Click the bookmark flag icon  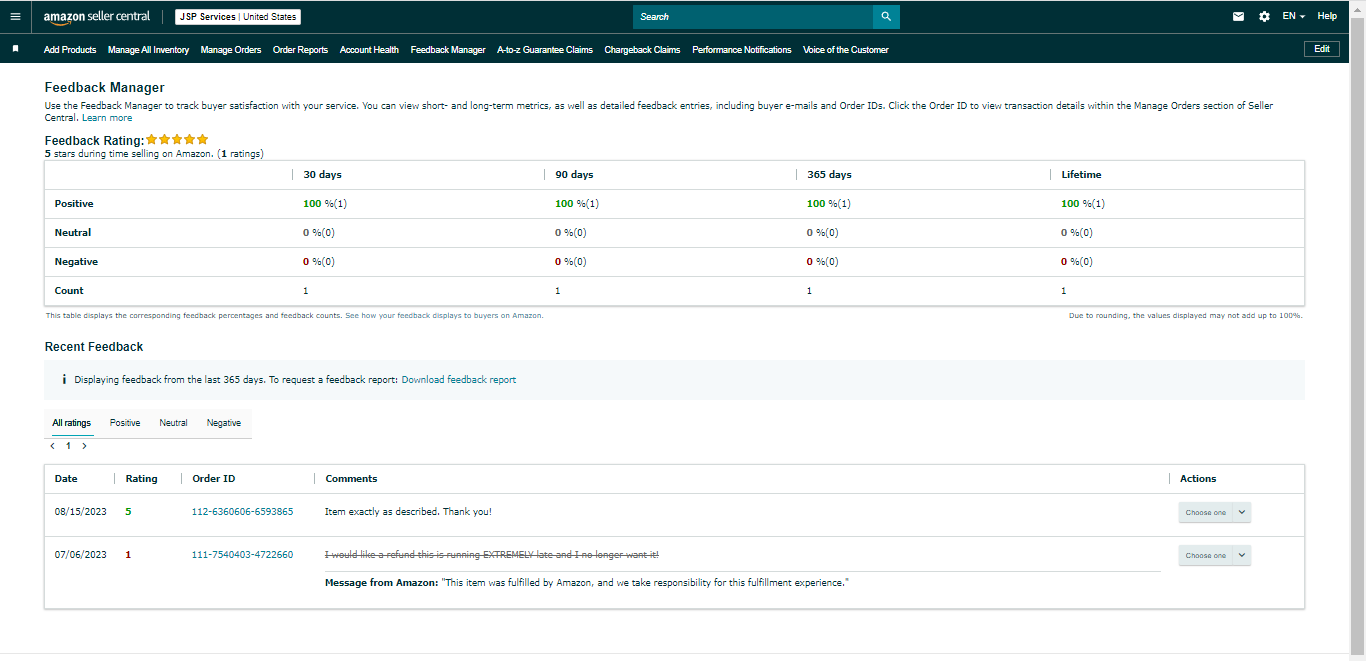point(15,49)
